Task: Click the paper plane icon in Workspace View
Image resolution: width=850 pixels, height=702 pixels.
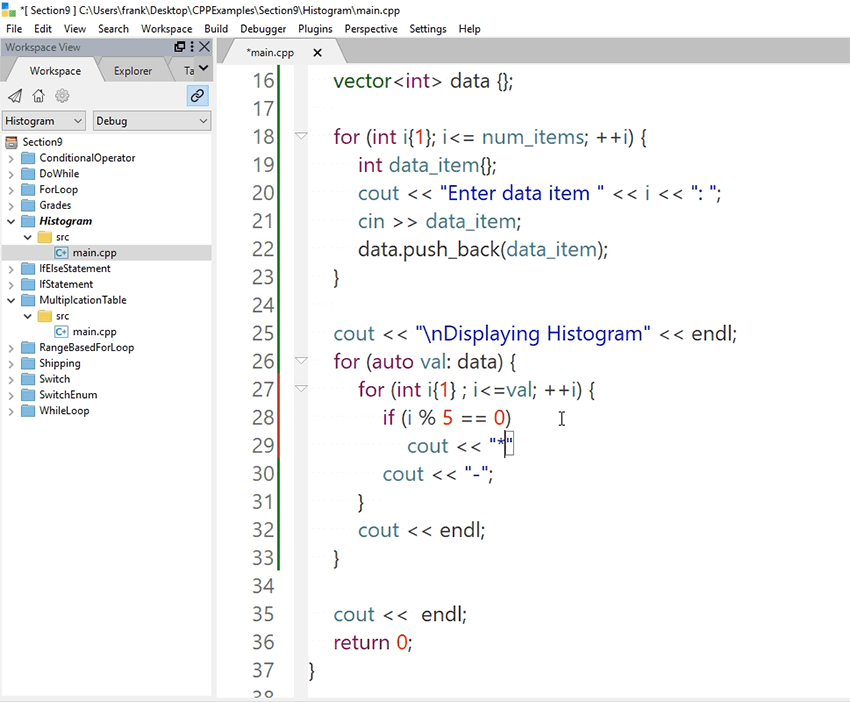Action: click(x=14, y=96)
